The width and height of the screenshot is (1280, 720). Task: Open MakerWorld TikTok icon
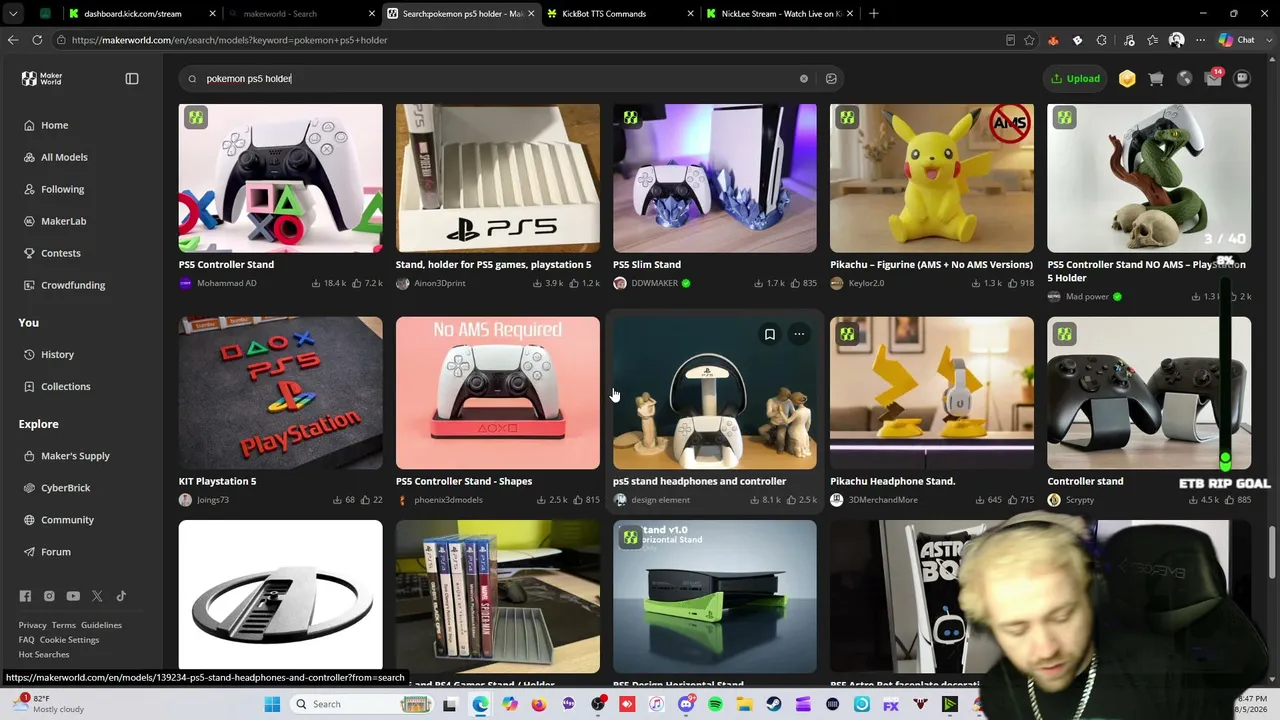tap(121, 596)
